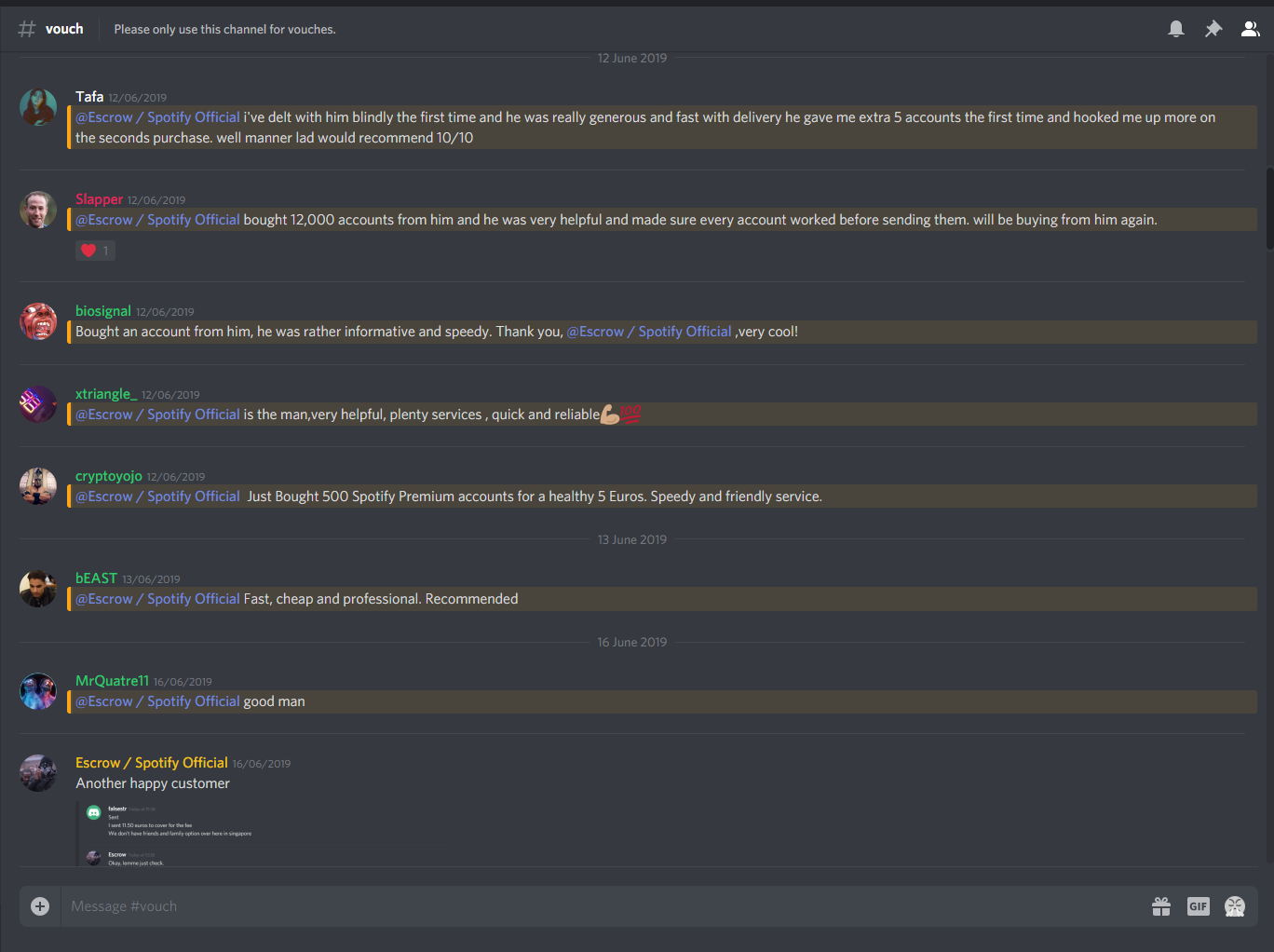Viewport: 1274px width, 952px height.
Task: Open the emoji picker
Action: click(x=1235, y=906)
